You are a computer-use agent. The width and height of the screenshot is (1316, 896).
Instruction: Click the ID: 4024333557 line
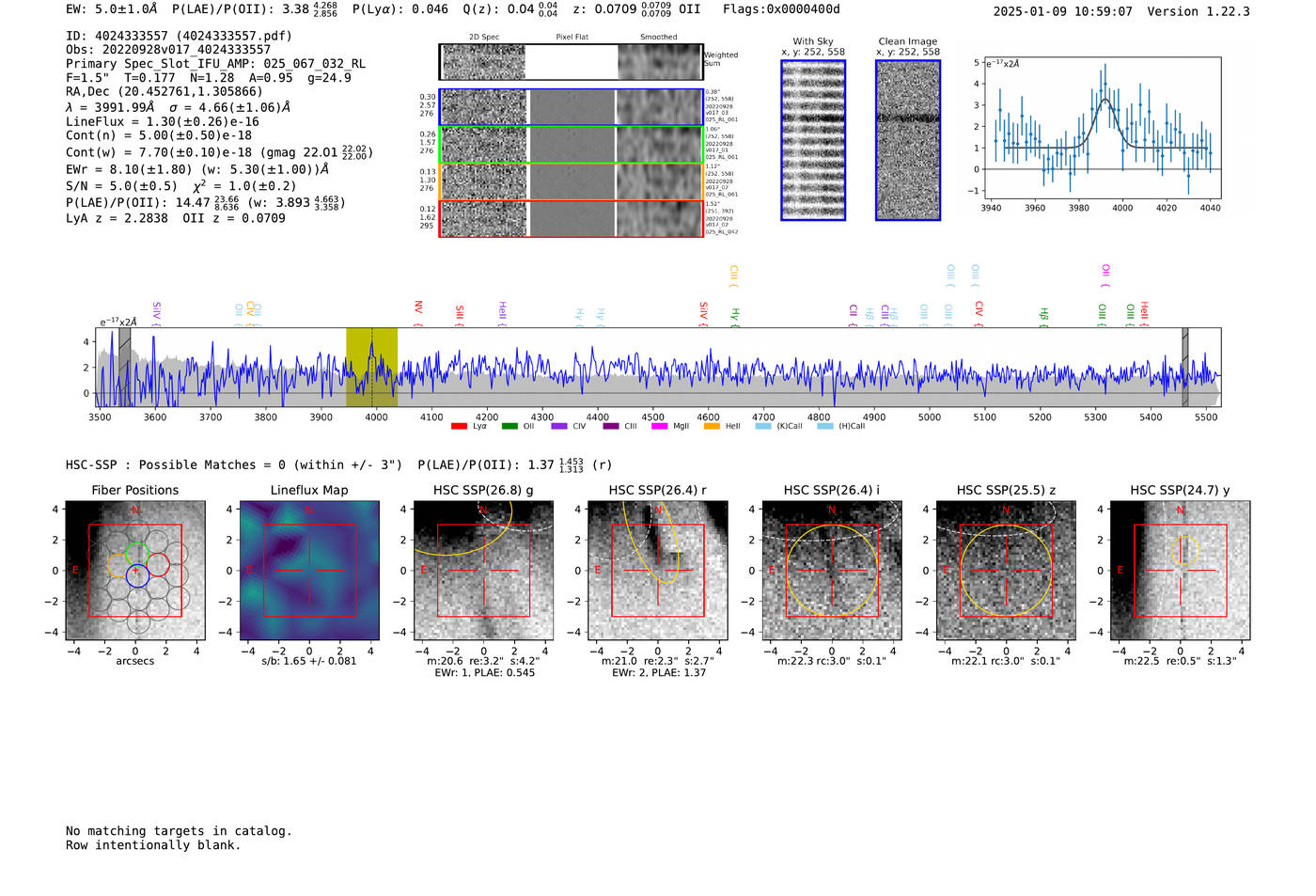pyautogui.click(x=179, y=36)
